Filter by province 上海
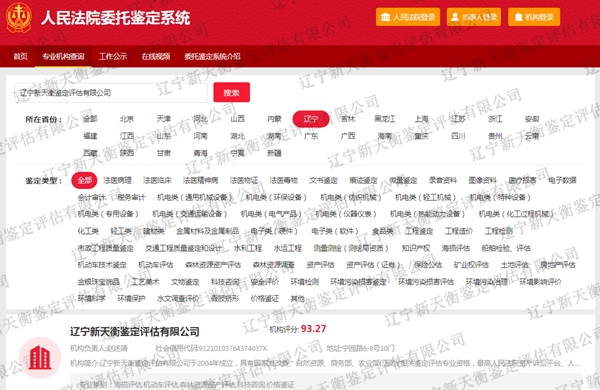 click(x=421, y=119)
